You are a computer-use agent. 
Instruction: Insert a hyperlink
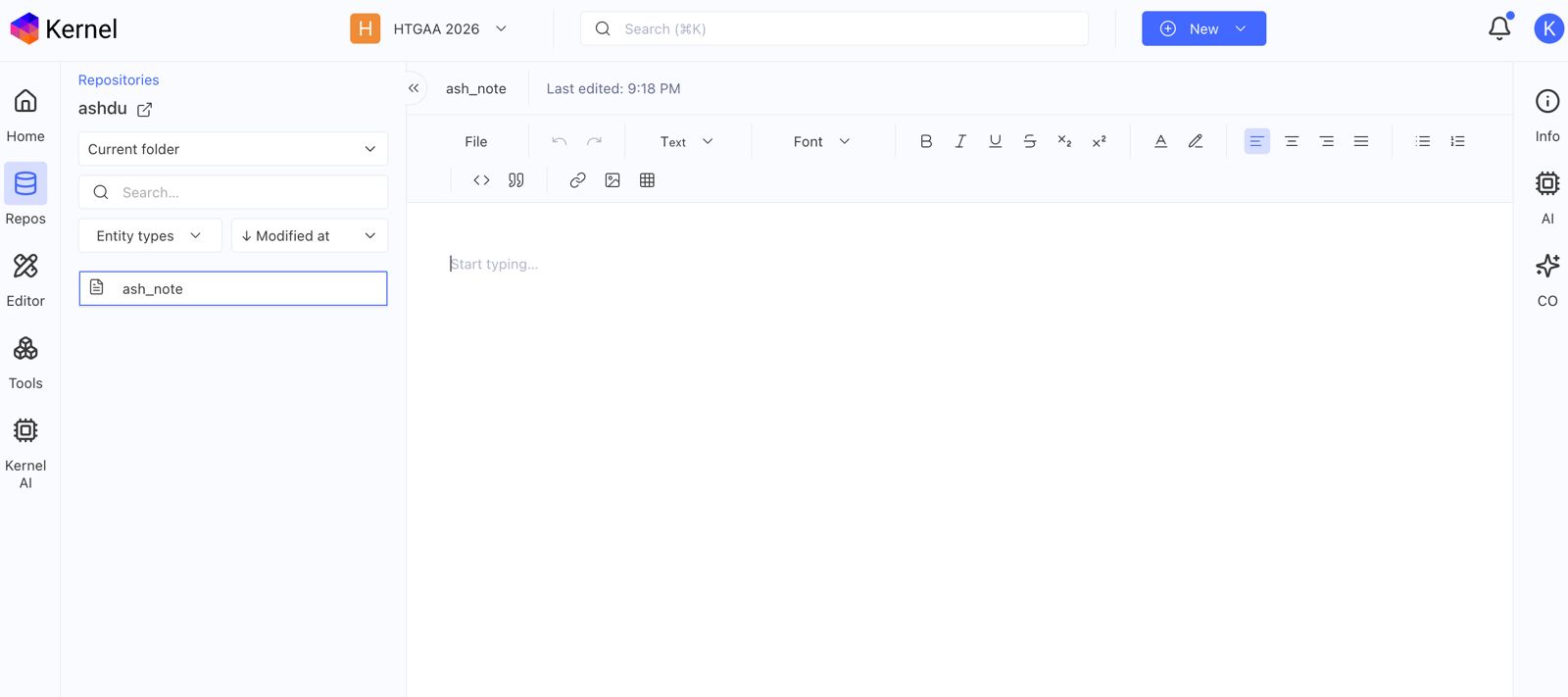coord(578,180)
